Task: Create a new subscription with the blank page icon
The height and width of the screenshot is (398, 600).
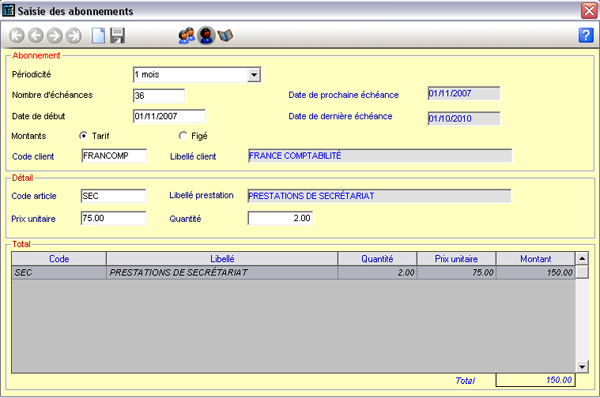Action: 98,36
